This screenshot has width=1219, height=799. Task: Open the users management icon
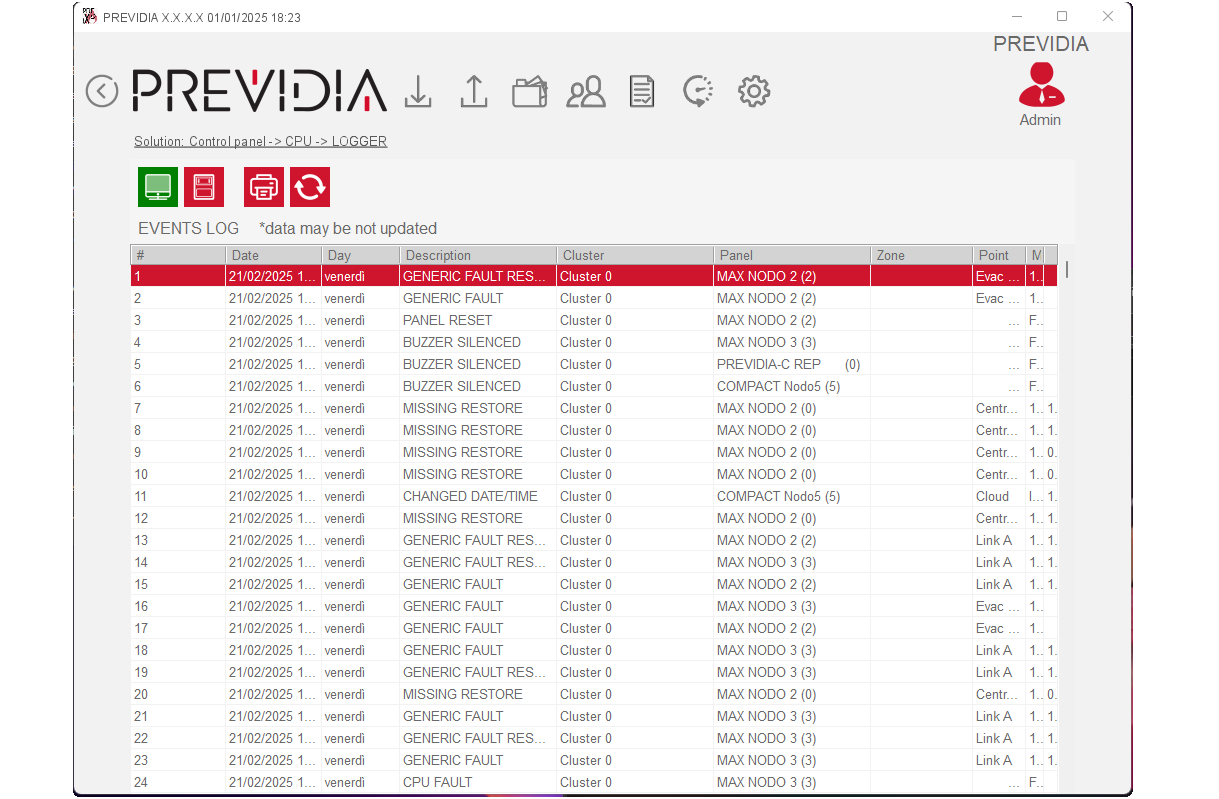(586, 92)
